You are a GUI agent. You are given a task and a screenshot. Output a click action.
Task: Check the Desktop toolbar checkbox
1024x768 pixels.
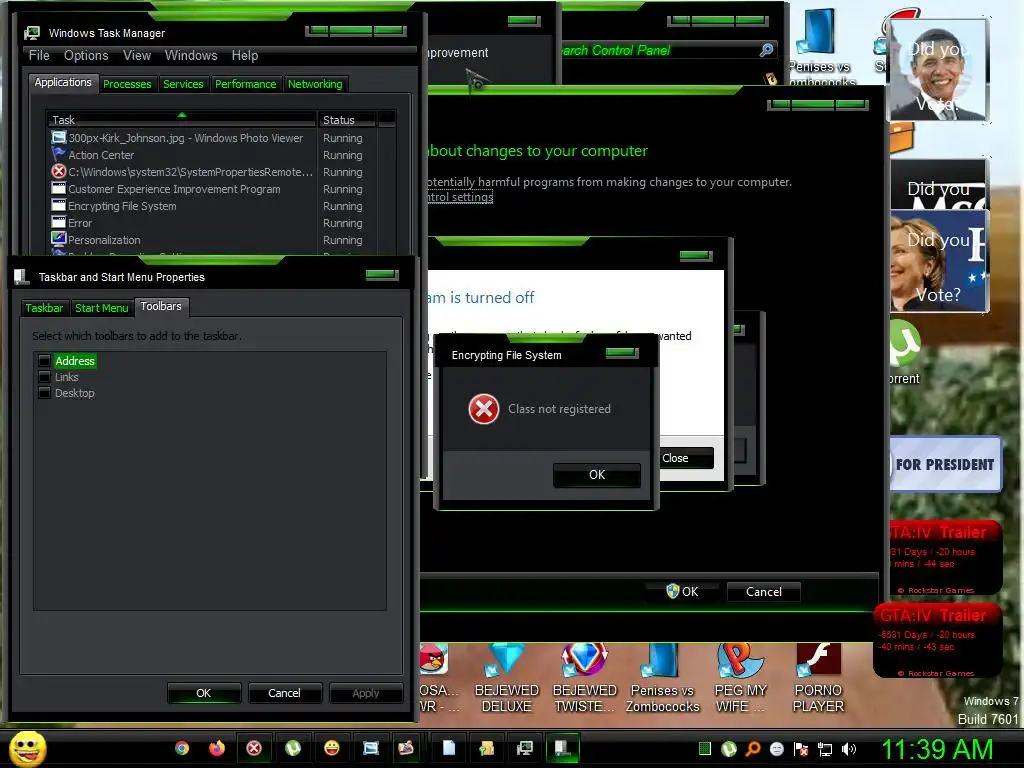click(x=44, y=392)
